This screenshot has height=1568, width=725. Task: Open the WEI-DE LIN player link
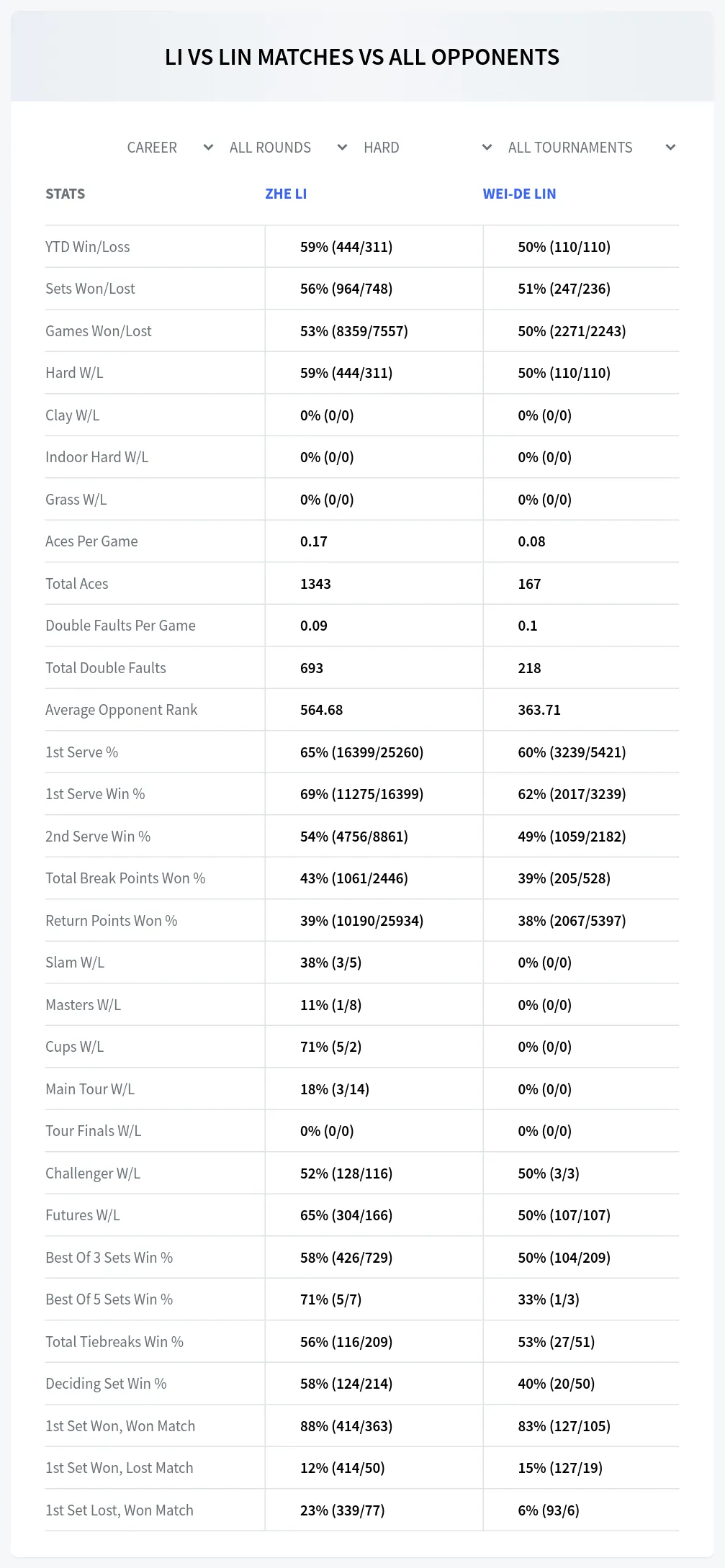click(x=519, y=194)
